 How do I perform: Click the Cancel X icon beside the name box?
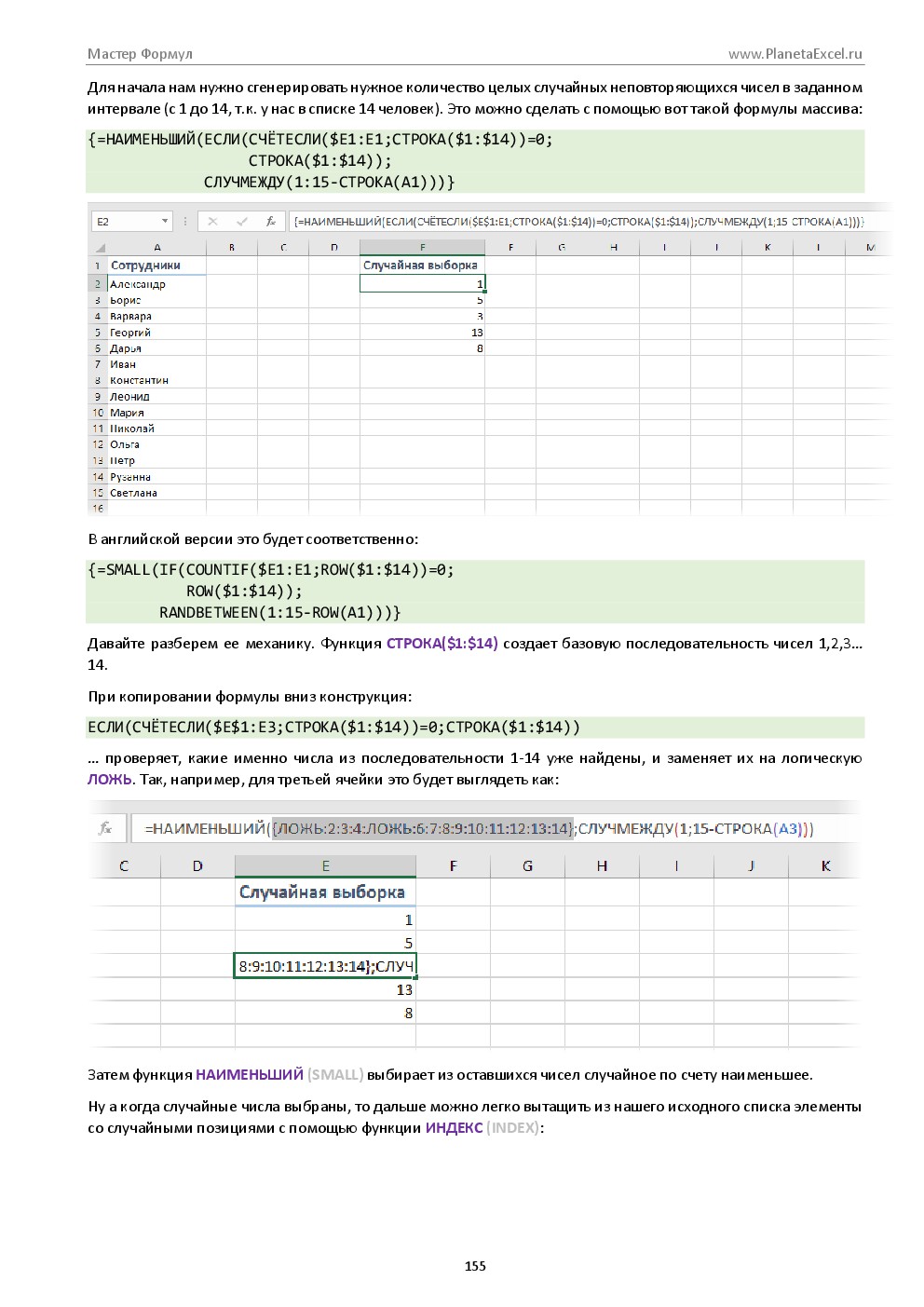point(212,222)
